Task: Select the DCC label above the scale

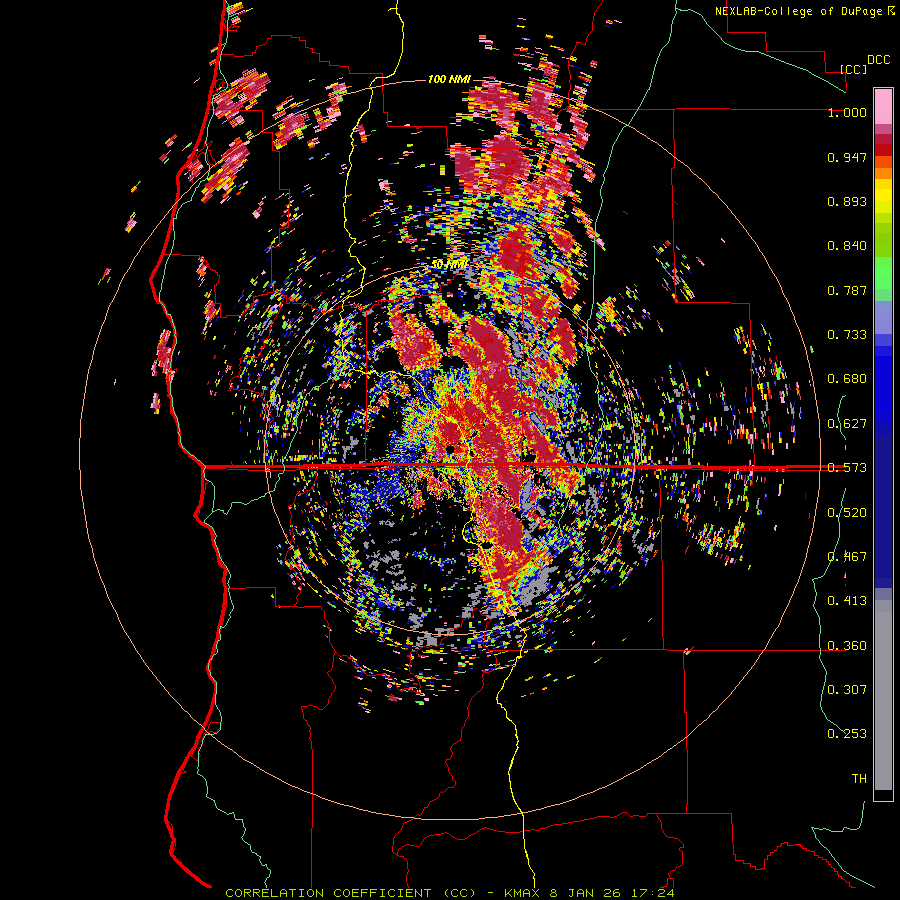Action: click(x=878, y=60)
